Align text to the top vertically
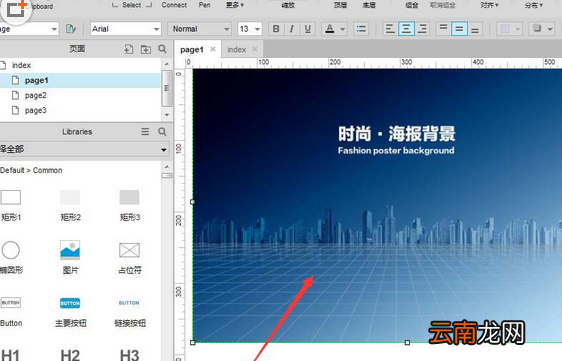The width and height of the screenshot is (562, 361). click(x=443, y=29)
